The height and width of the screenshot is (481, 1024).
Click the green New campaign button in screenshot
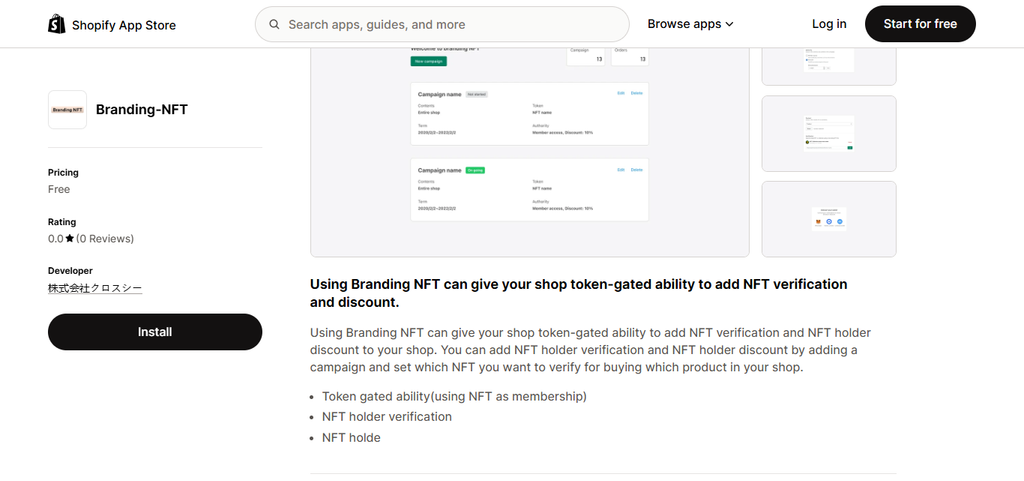[x=428, y=61]
